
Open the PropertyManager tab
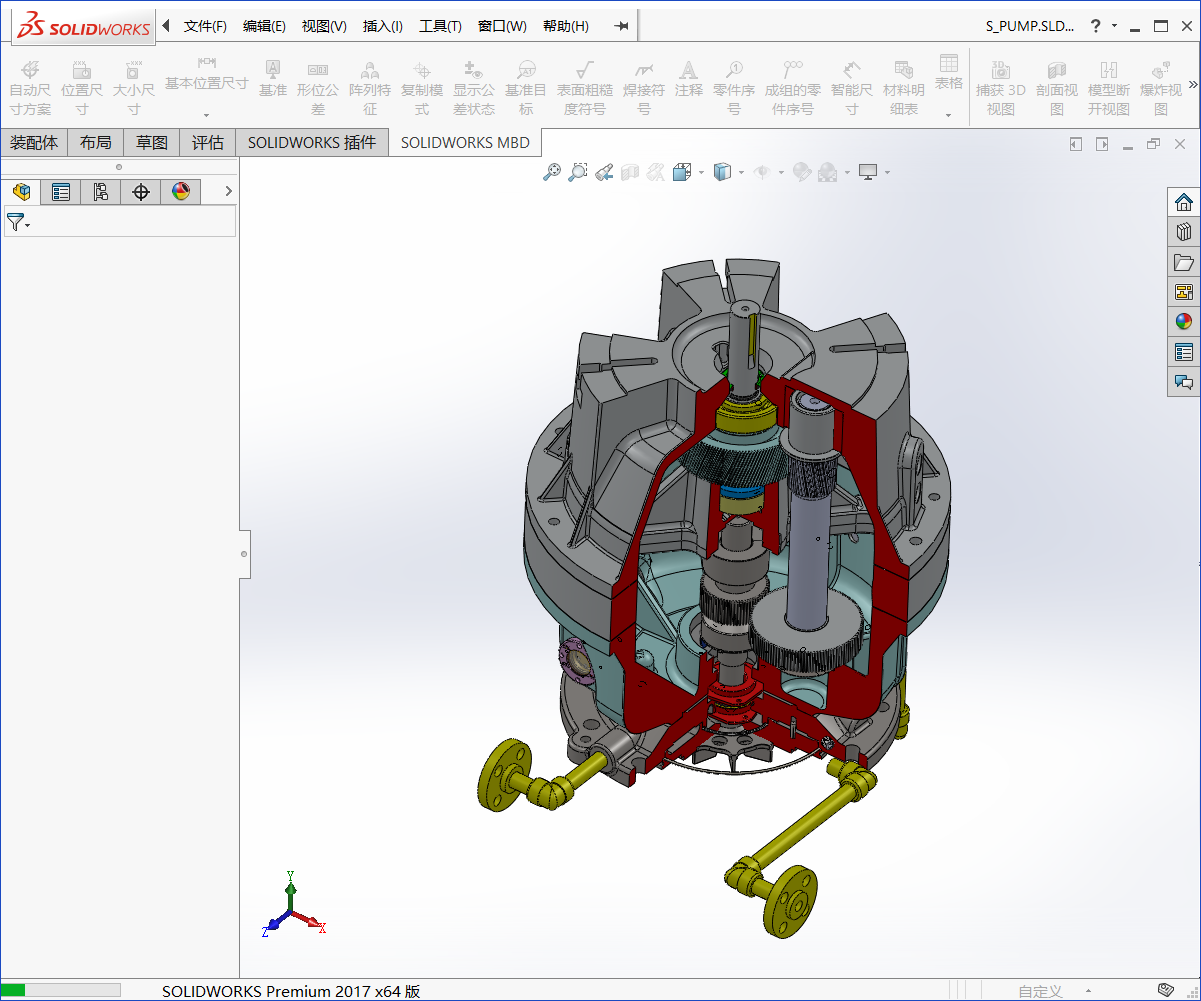(61, 192)
